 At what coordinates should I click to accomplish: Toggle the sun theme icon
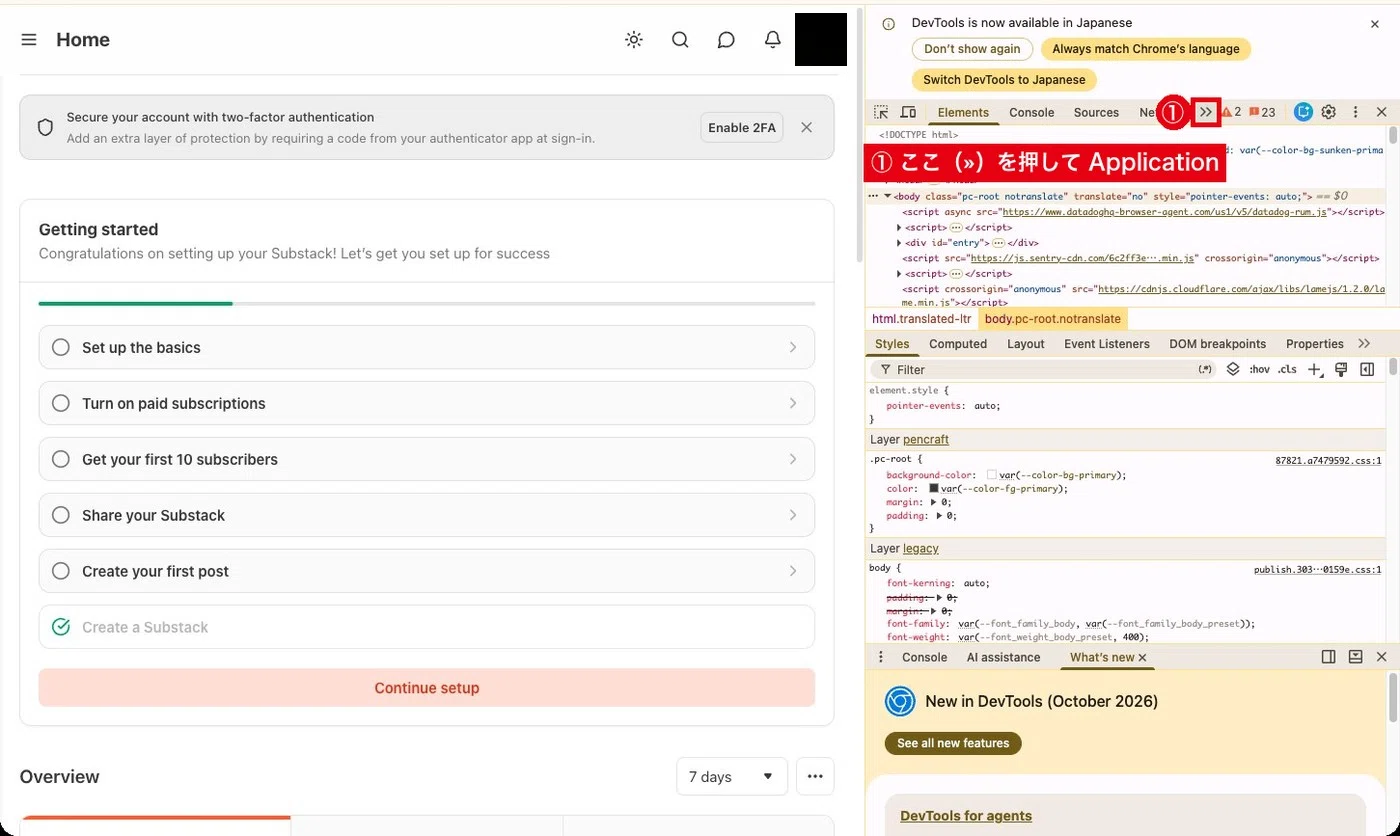click(x=634, y=40)
